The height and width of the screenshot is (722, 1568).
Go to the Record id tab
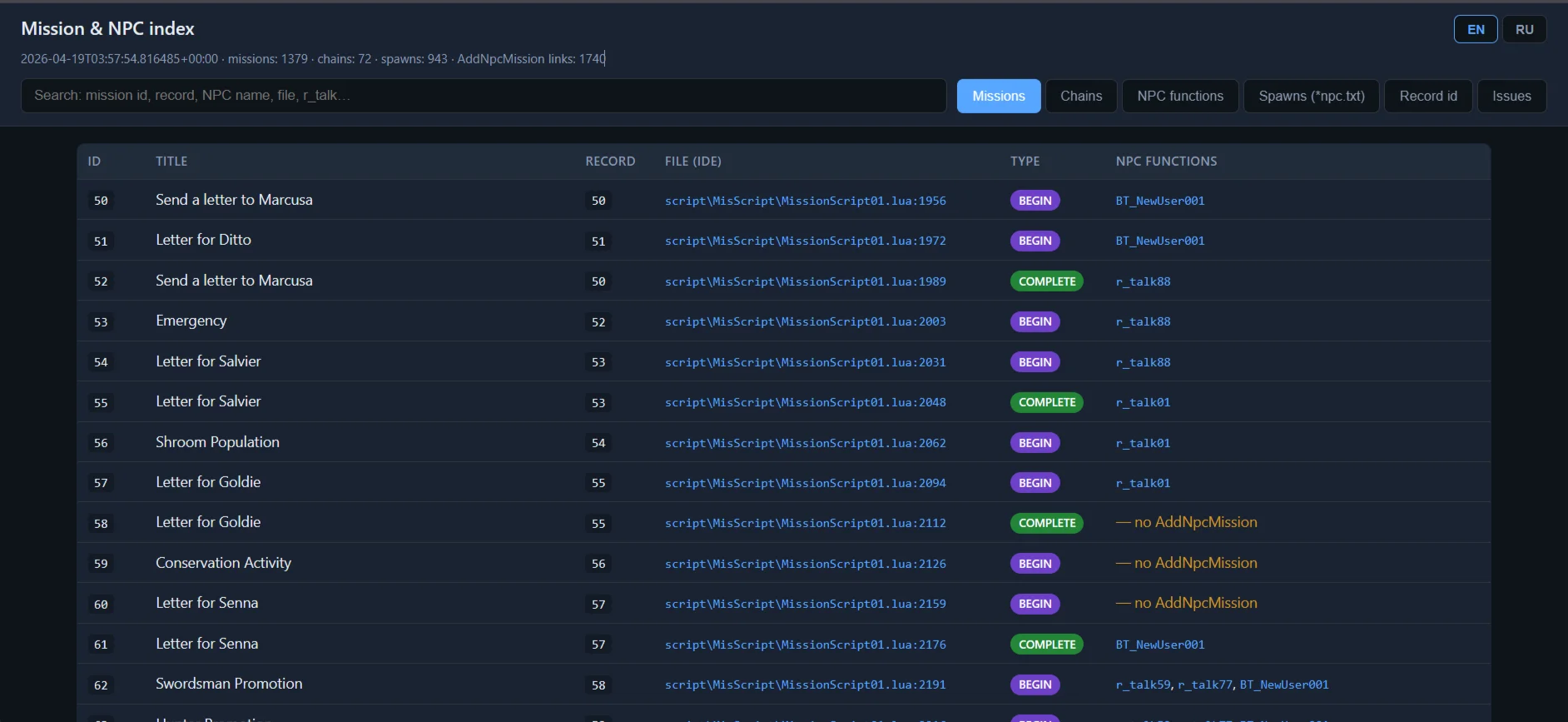coord(1427,96)
